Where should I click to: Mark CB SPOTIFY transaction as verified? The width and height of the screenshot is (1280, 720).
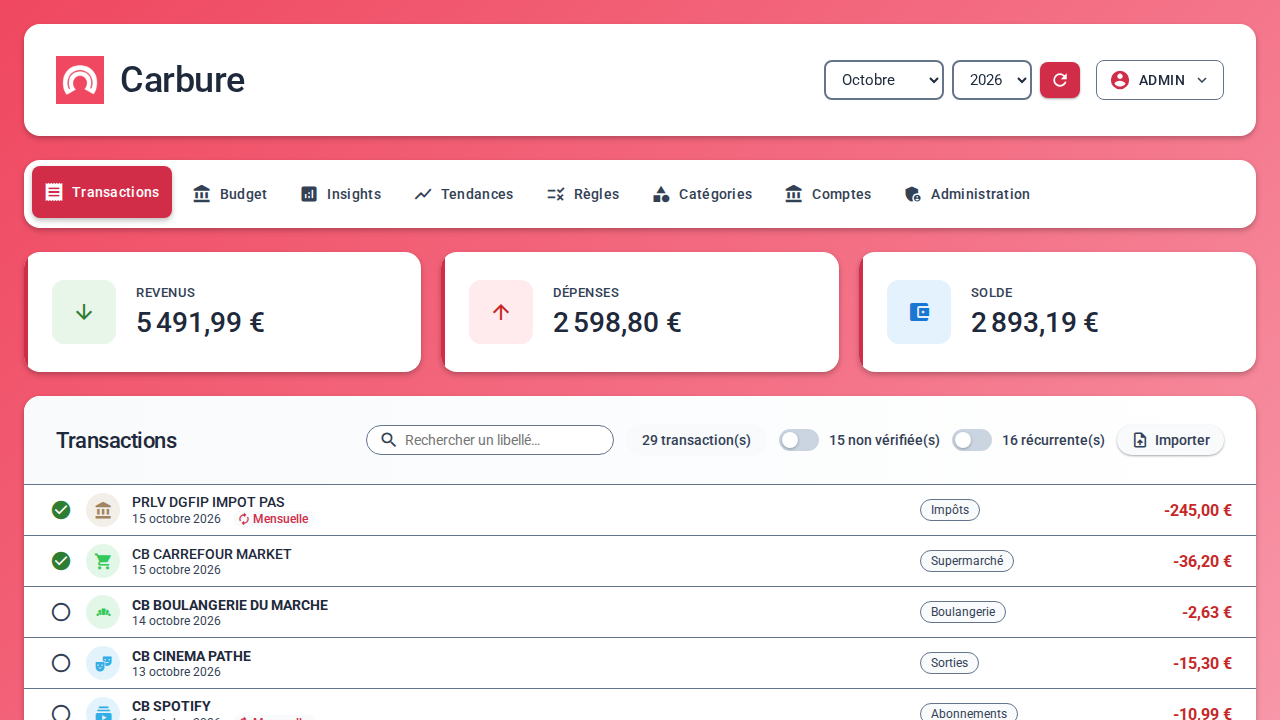[x=61, y=712]
